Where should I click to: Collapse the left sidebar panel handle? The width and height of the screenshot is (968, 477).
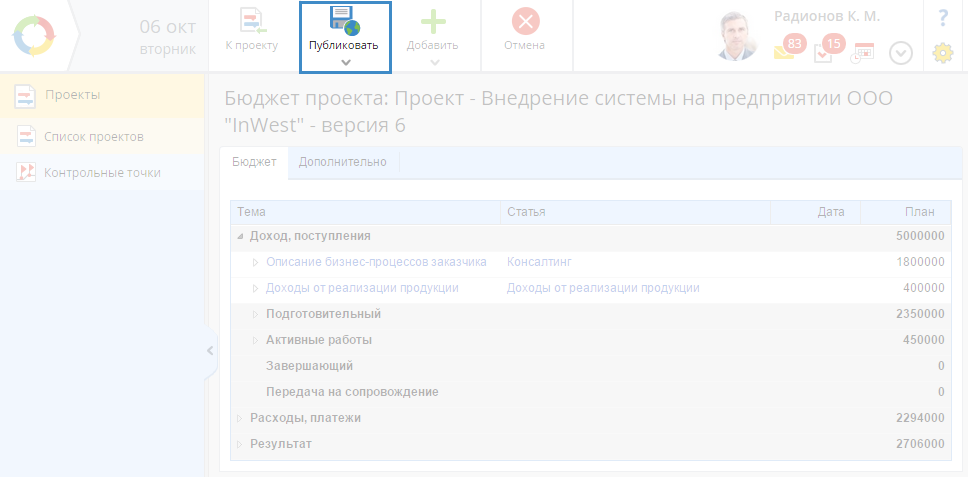[x=210, y=350]
